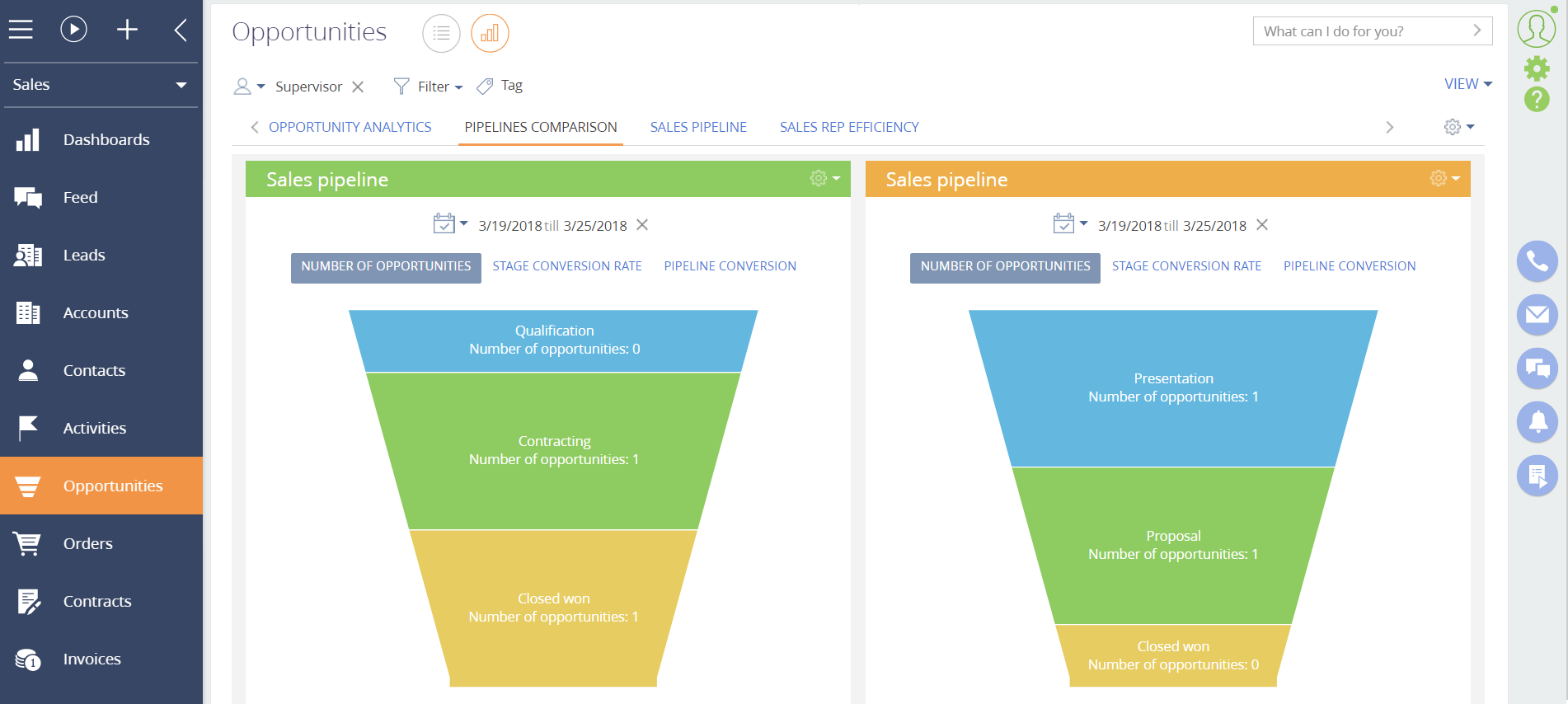Switch to analytics chart view
Viewport: 1568px width, 704px height.
pos(490,33)
